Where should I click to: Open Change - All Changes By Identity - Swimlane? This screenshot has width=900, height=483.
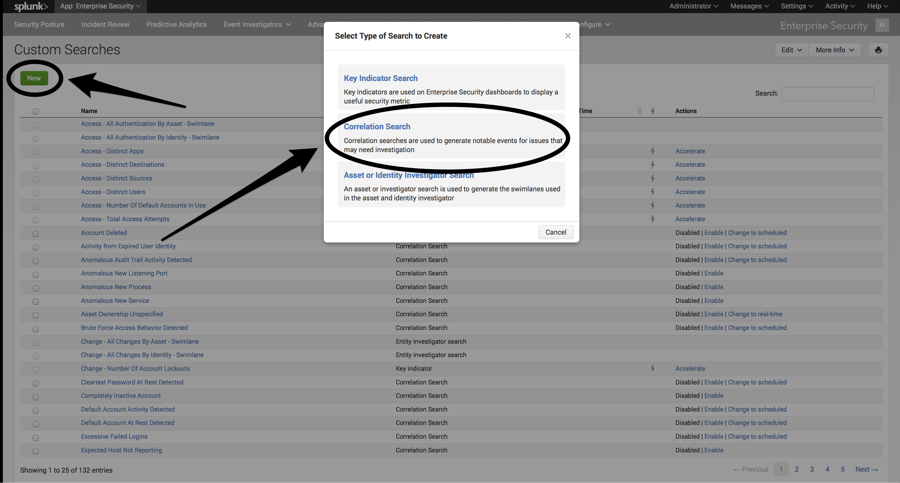[x=142, y=355]
